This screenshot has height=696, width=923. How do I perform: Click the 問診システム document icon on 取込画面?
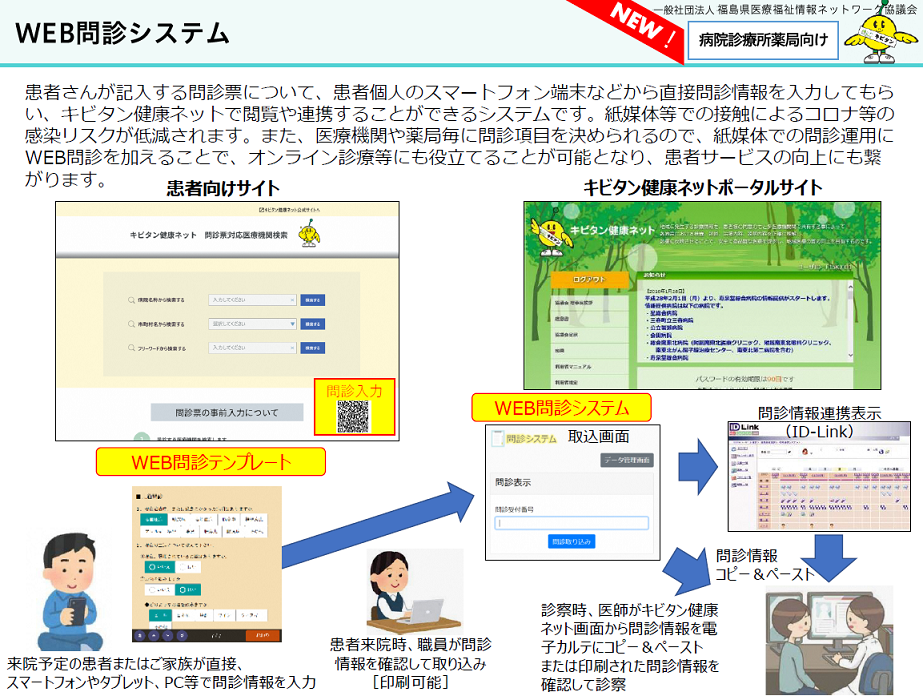(498, 438)
